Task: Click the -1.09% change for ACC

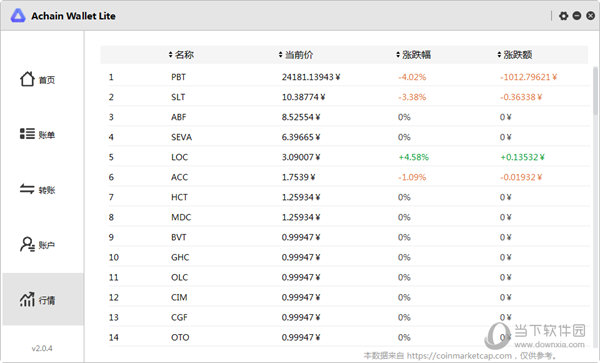Action: tap(412, 177)
